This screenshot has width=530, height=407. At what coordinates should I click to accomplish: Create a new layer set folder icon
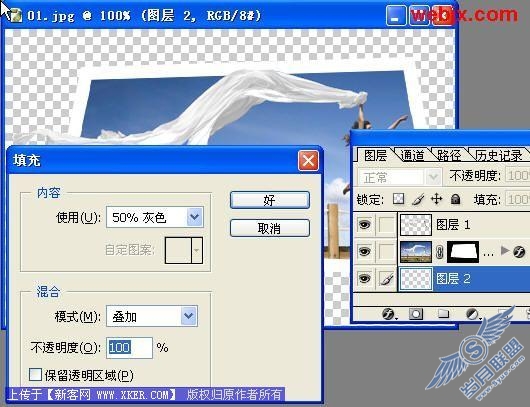(x=443, y=314)
